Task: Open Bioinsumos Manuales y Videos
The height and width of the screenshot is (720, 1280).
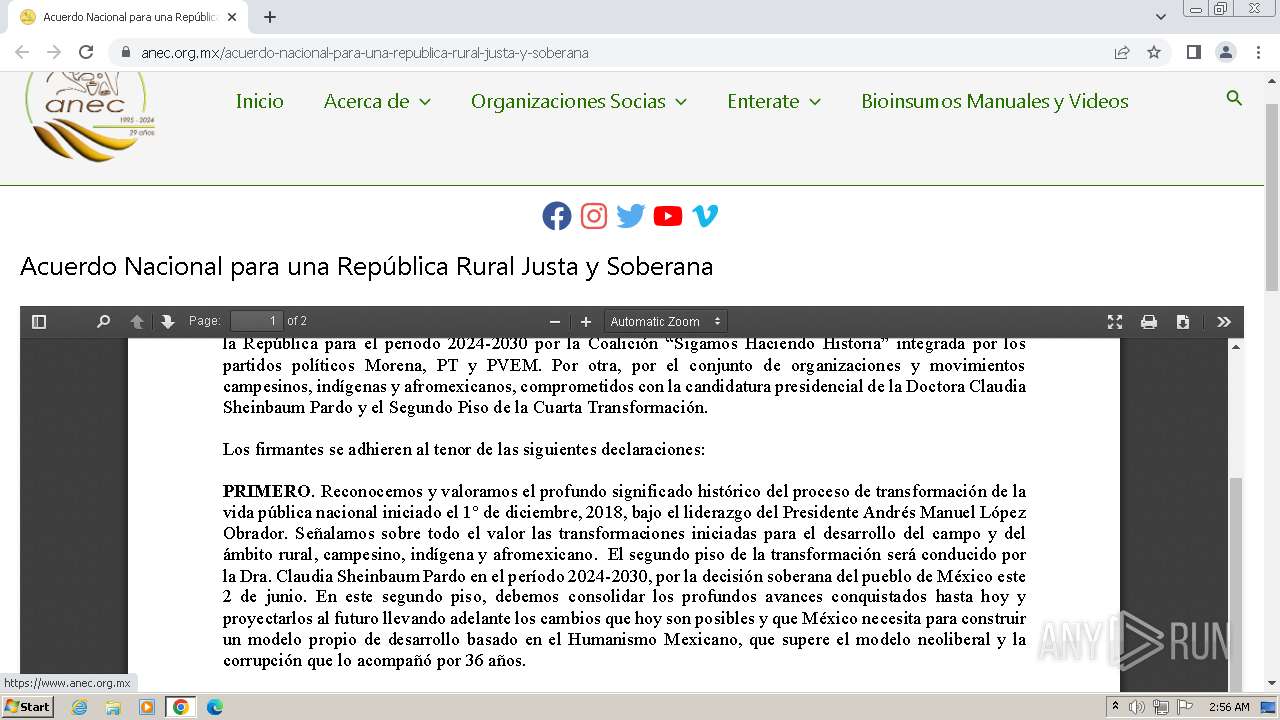Action: 995,101
